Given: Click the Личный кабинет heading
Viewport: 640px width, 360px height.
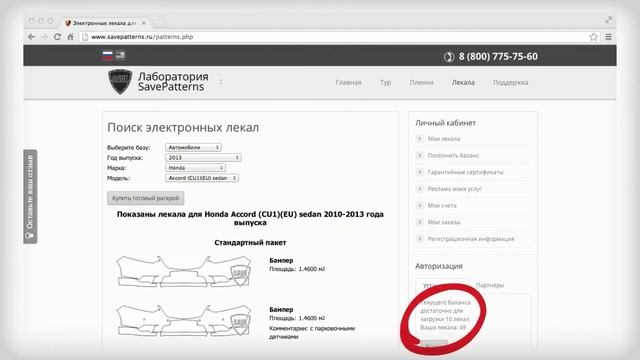Looking at the screenshot, I should [445, 123].
